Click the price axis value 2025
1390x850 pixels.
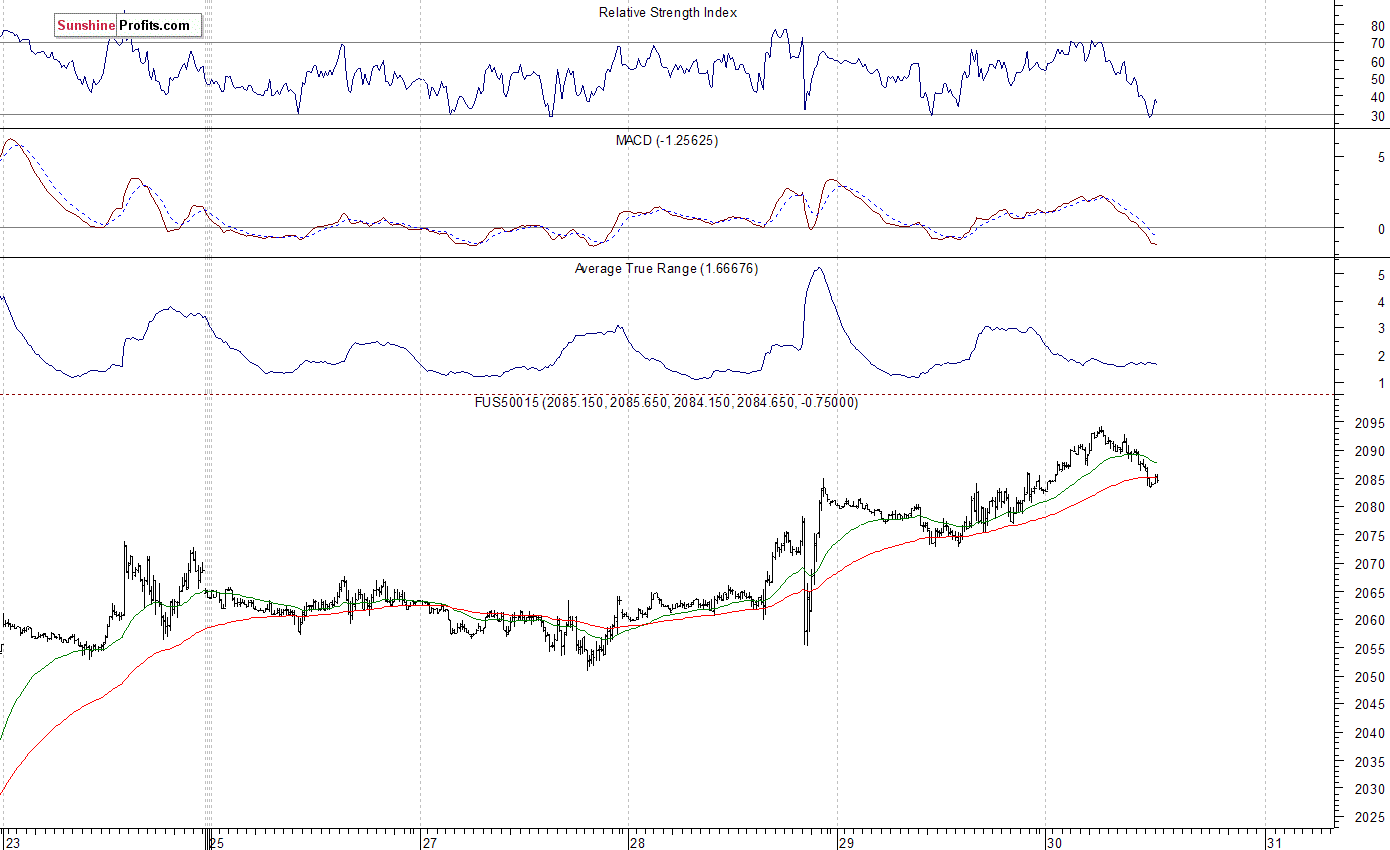(x=1369, y=819)
